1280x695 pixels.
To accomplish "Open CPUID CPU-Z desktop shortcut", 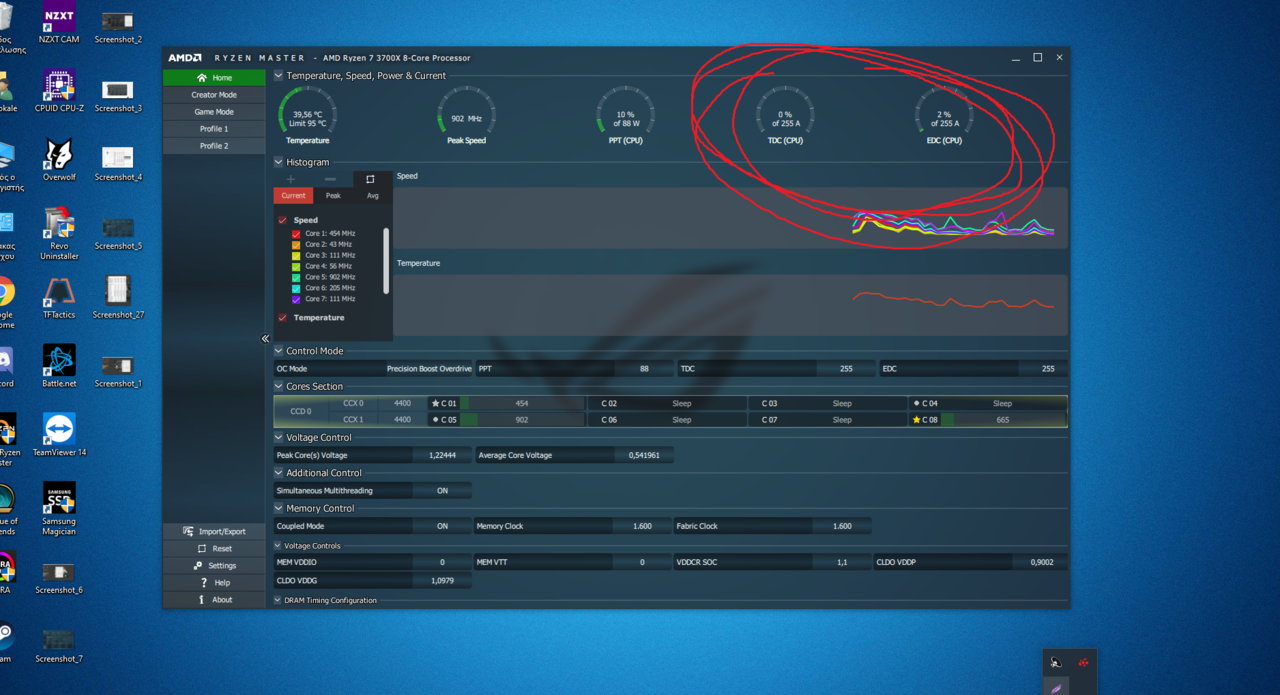I will [59, 91].
